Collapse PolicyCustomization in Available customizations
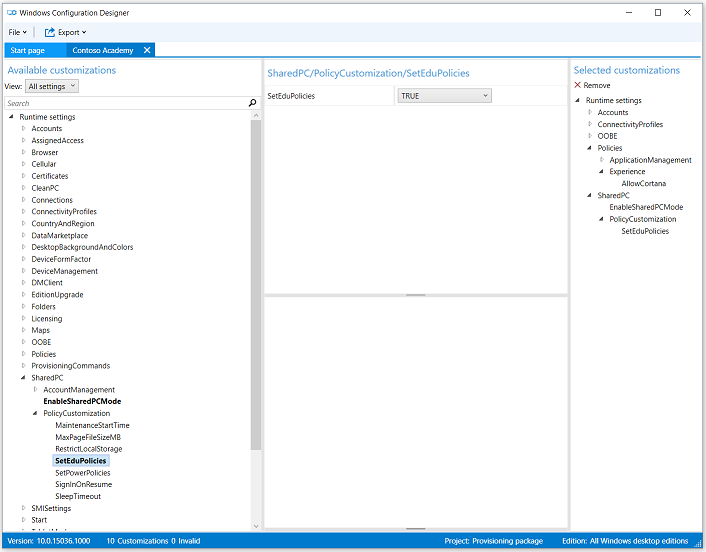Viewport: 706px width, 552px height. click(x=35, y=413)
